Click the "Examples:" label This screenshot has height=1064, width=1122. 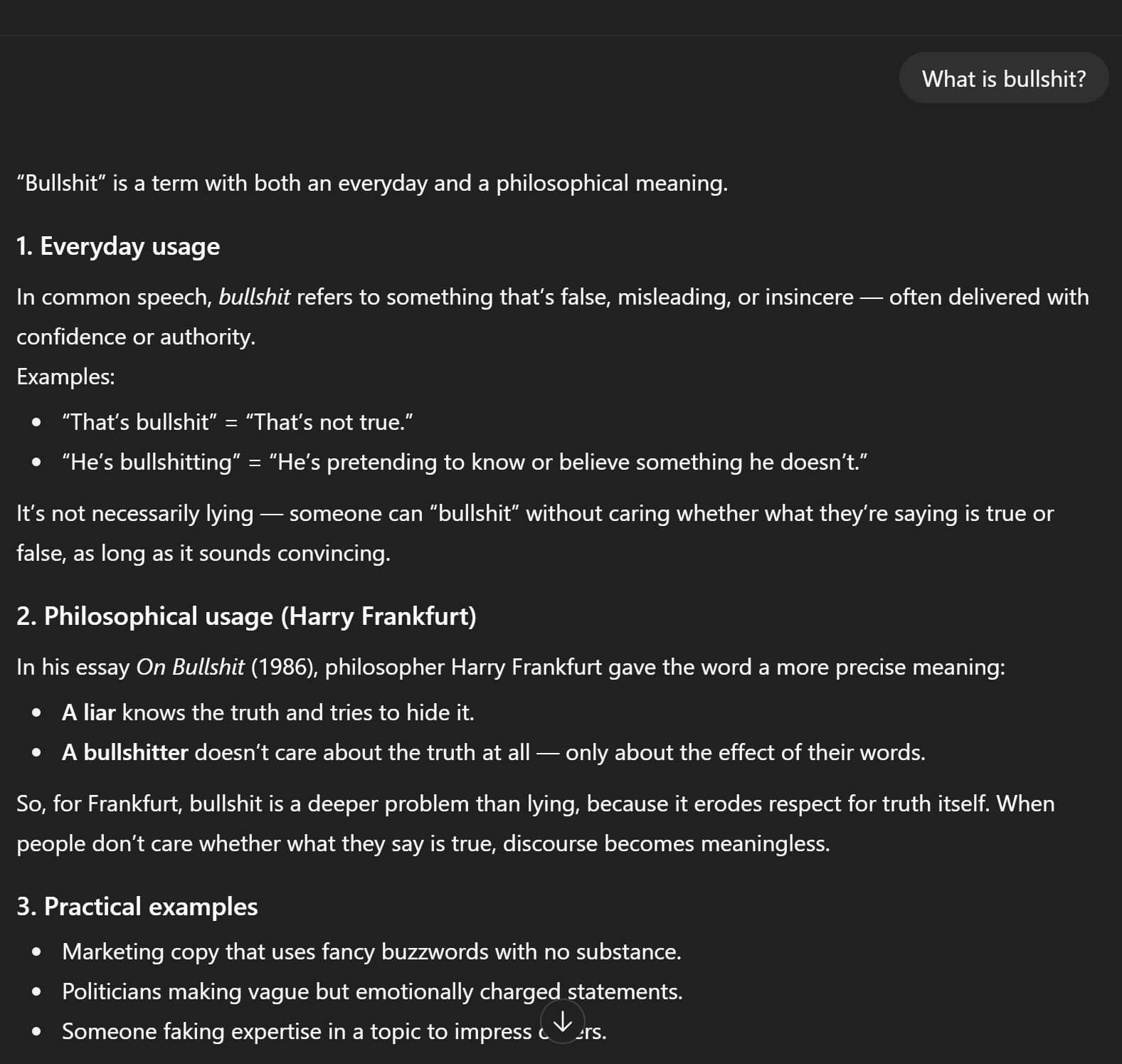click(x=65, y=376)
